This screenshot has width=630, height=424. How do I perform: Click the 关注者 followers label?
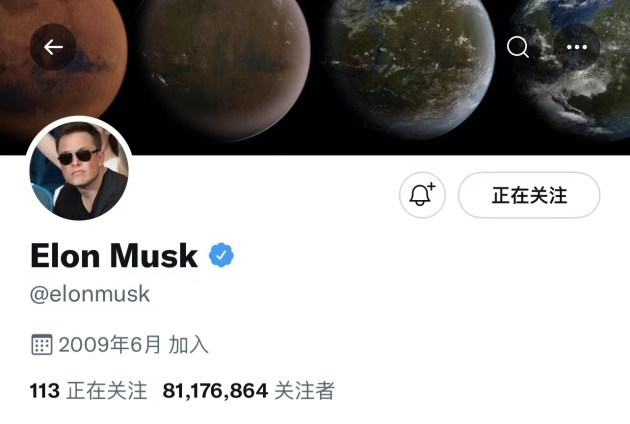[x=304, y=391]
